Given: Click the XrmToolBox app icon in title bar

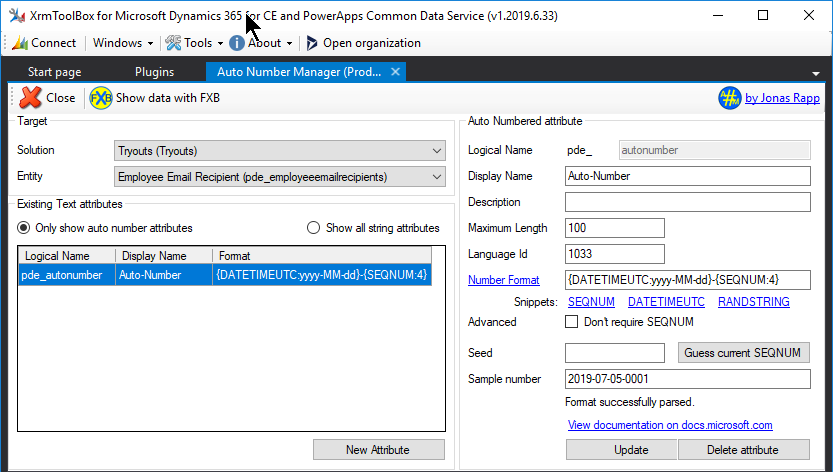Looking at the screenshot, I should pyautogui.click(x=16, y=15).
